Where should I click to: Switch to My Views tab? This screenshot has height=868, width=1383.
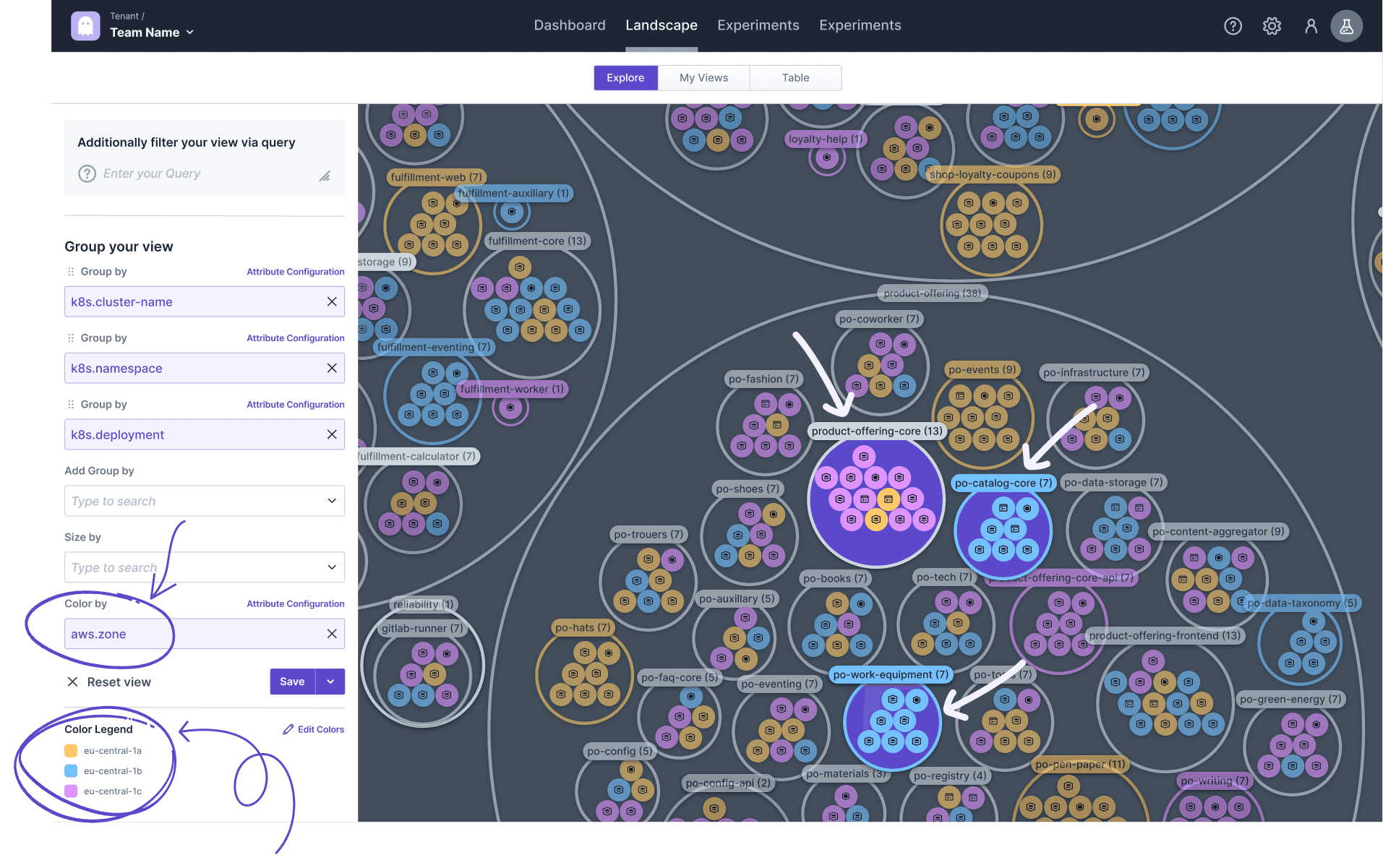click(703, 78)
